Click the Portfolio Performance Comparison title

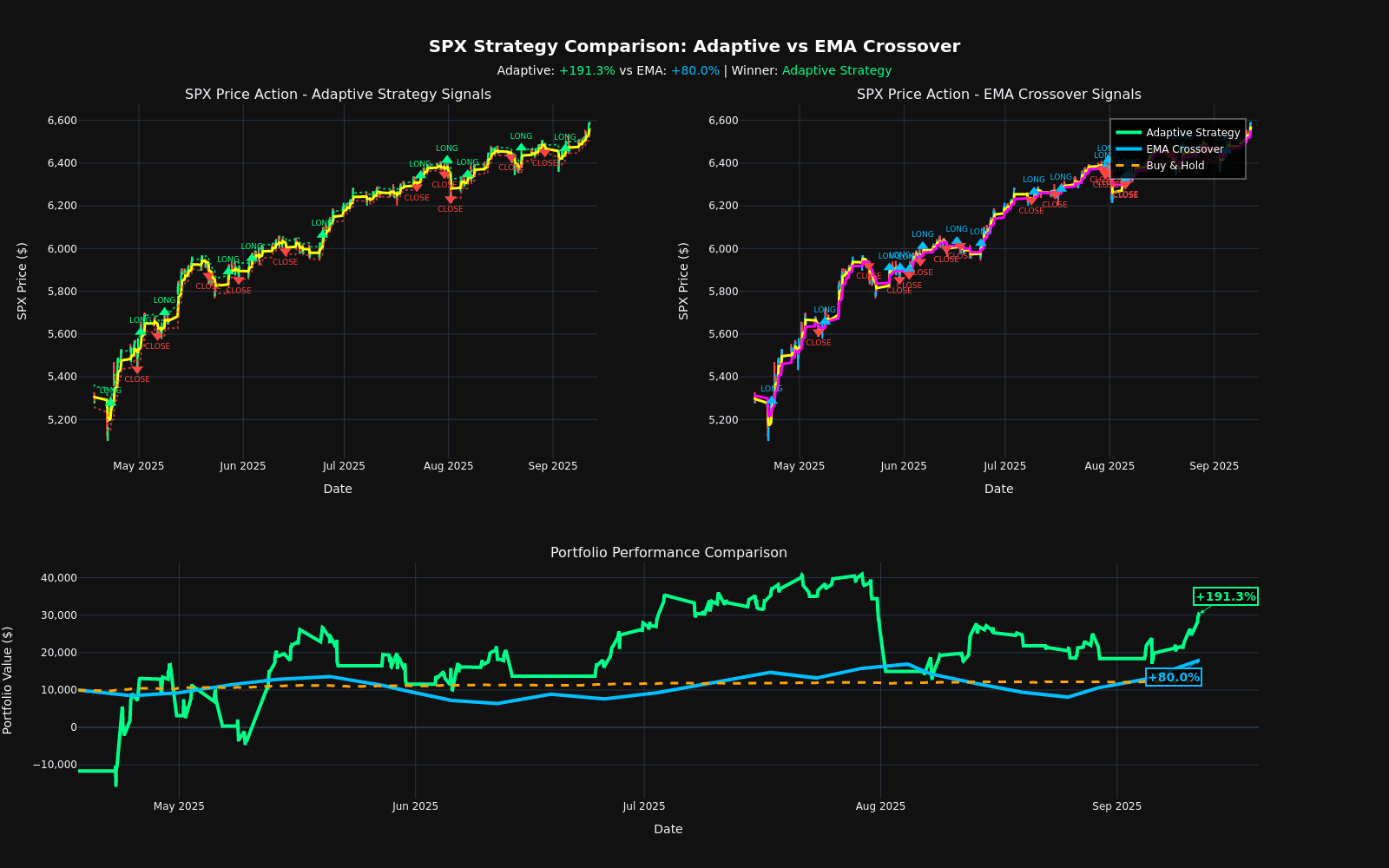pyautogui.click(x=668, y=553)
